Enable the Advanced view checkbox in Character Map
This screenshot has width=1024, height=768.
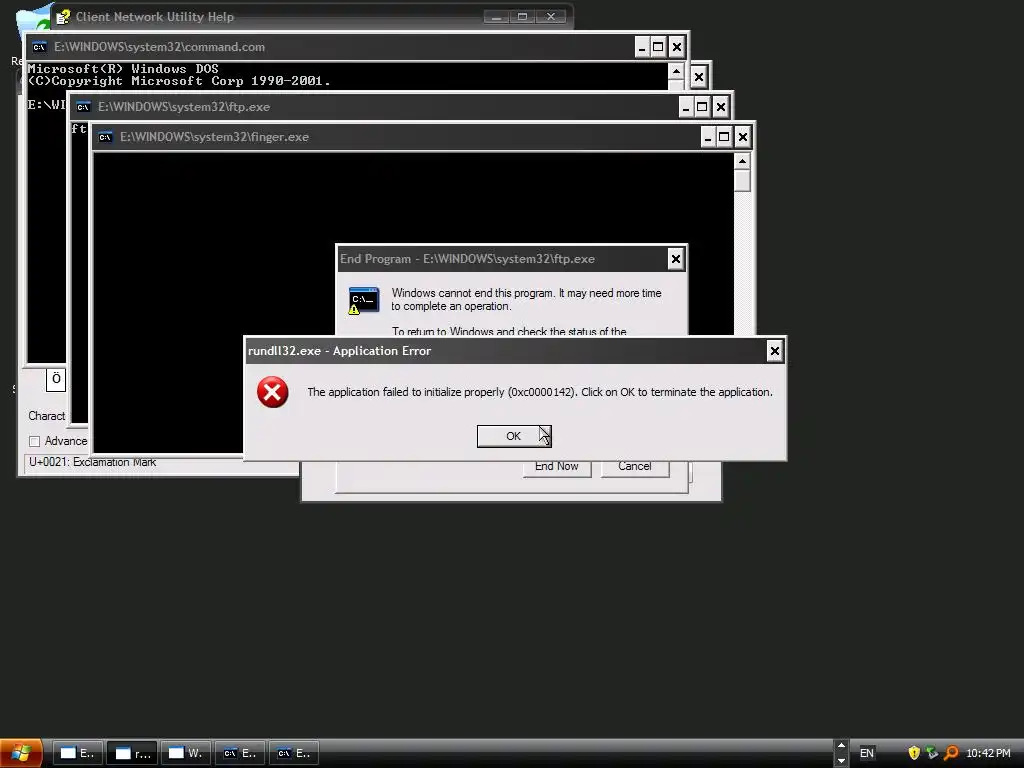click(35, 441)
